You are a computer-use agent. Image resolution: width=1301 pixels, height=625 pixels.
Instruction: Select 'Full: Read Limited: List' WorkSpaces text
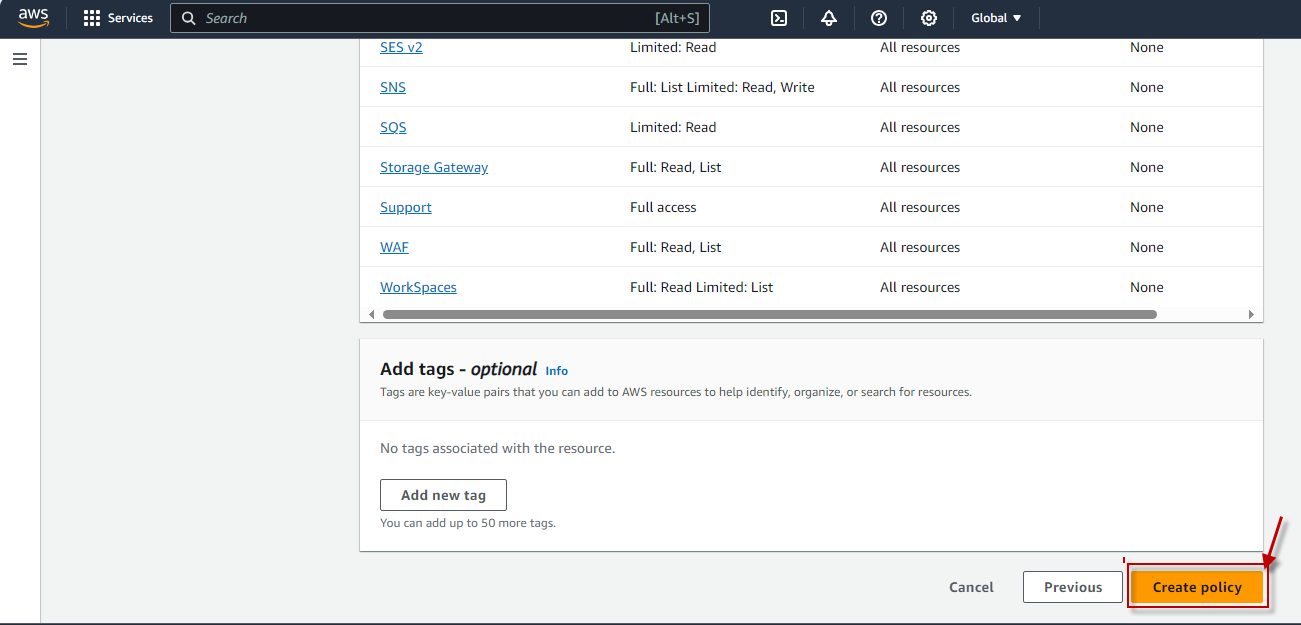pos(701,287)
